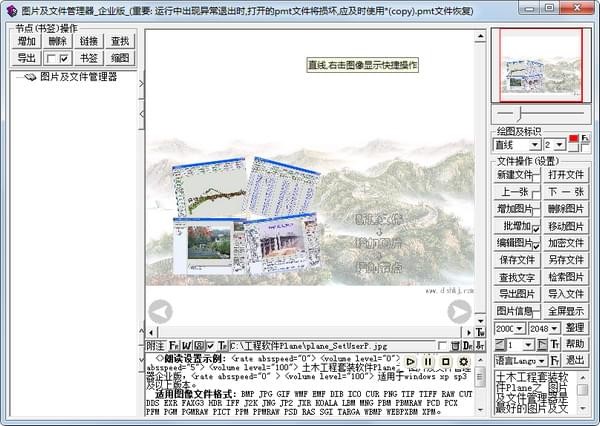Toggle checkbox beside 图片信息
The width and height of the screenshot is (600, 426).
tap(536, 313)
